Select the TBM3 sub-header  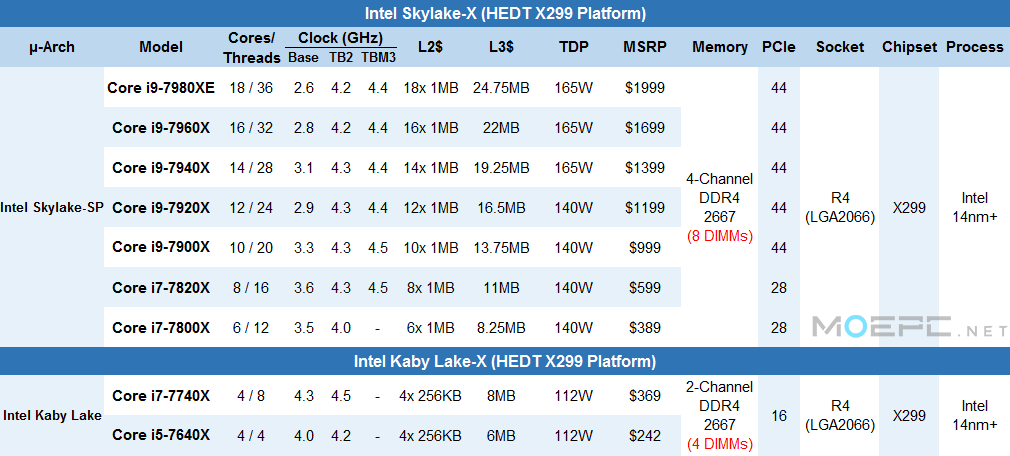[x=378, y=58]
